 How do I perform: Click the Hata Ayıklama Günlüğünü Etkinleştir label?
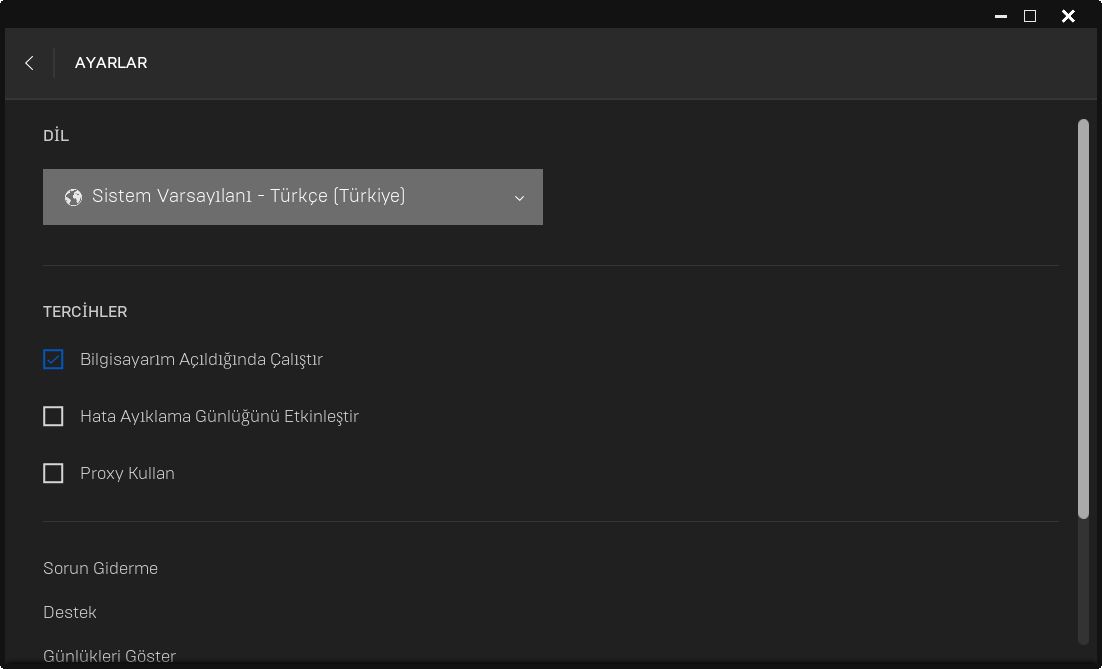point(219,416)
